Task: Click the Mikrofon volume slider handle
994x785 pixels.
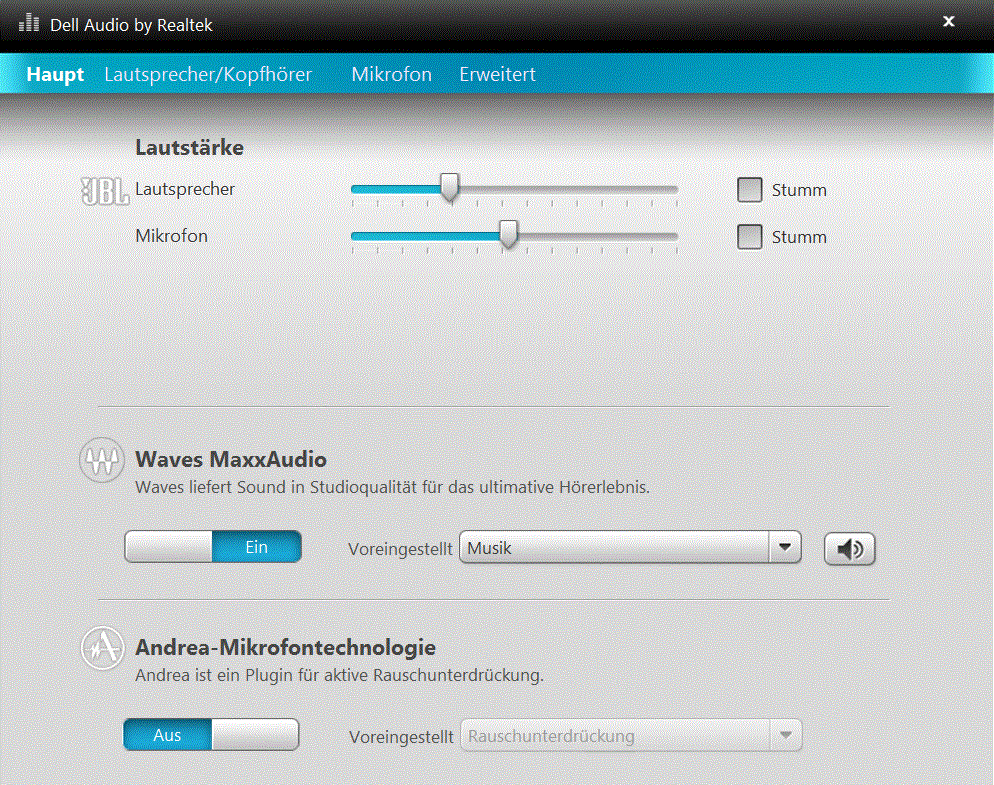Action: click(x=508, y=235)
